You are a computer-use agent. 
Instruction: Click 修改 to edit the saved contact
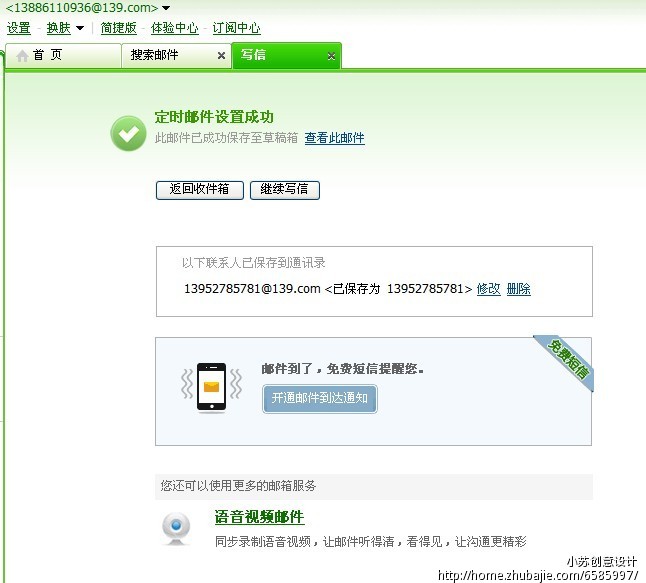(x=488, y=289)
